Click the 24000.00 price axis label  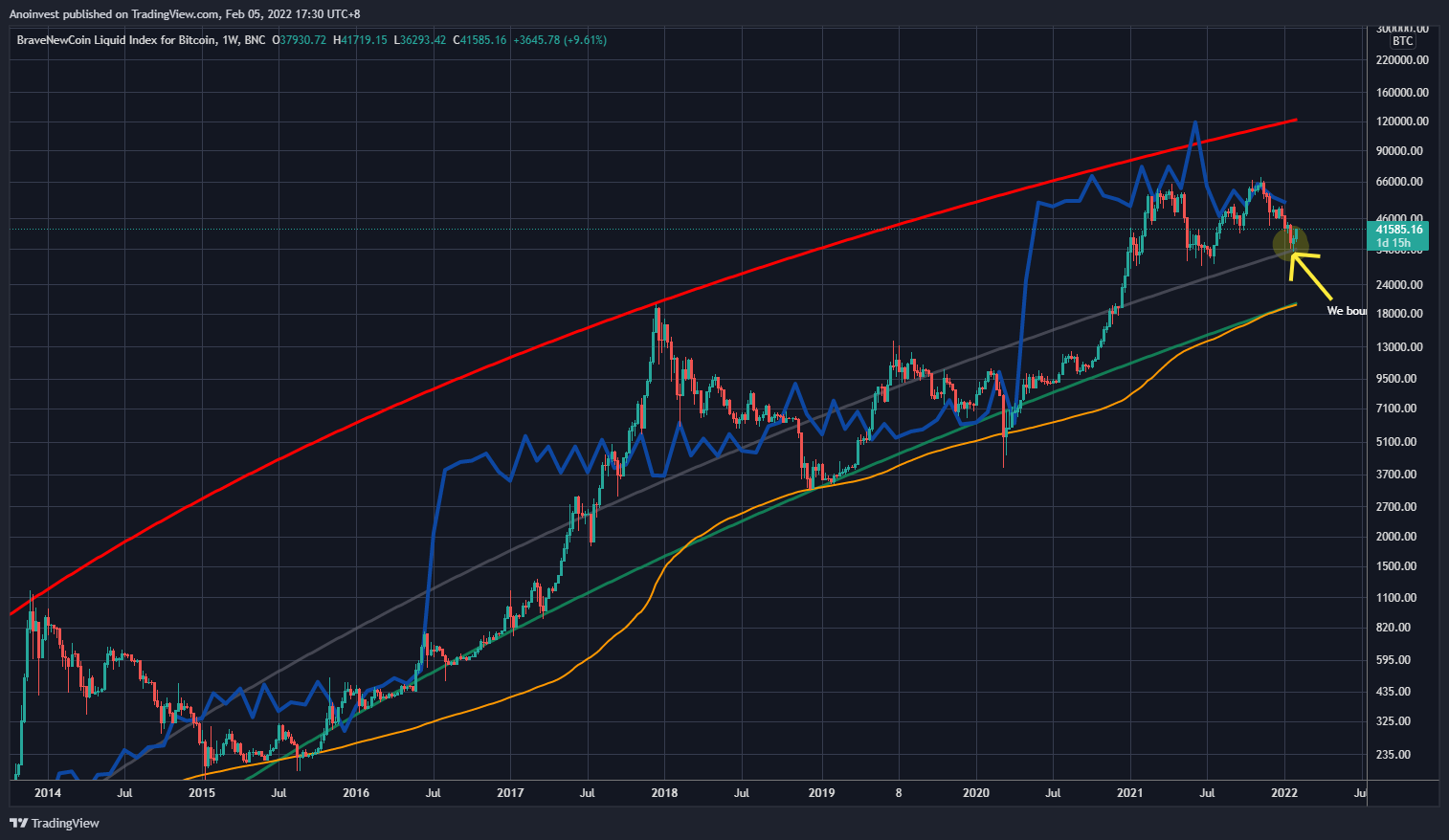1399,285
